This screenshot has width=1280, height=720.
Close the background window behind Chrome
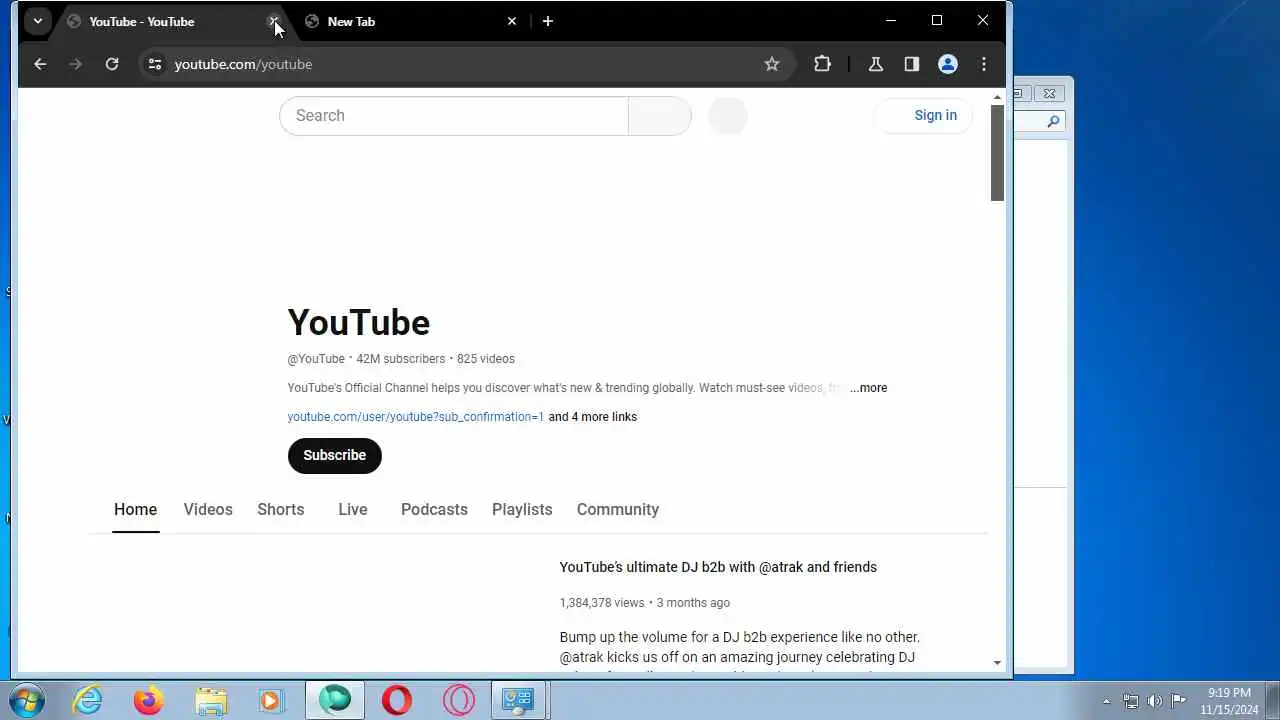pyautogui.click(x=1049, y=94)
